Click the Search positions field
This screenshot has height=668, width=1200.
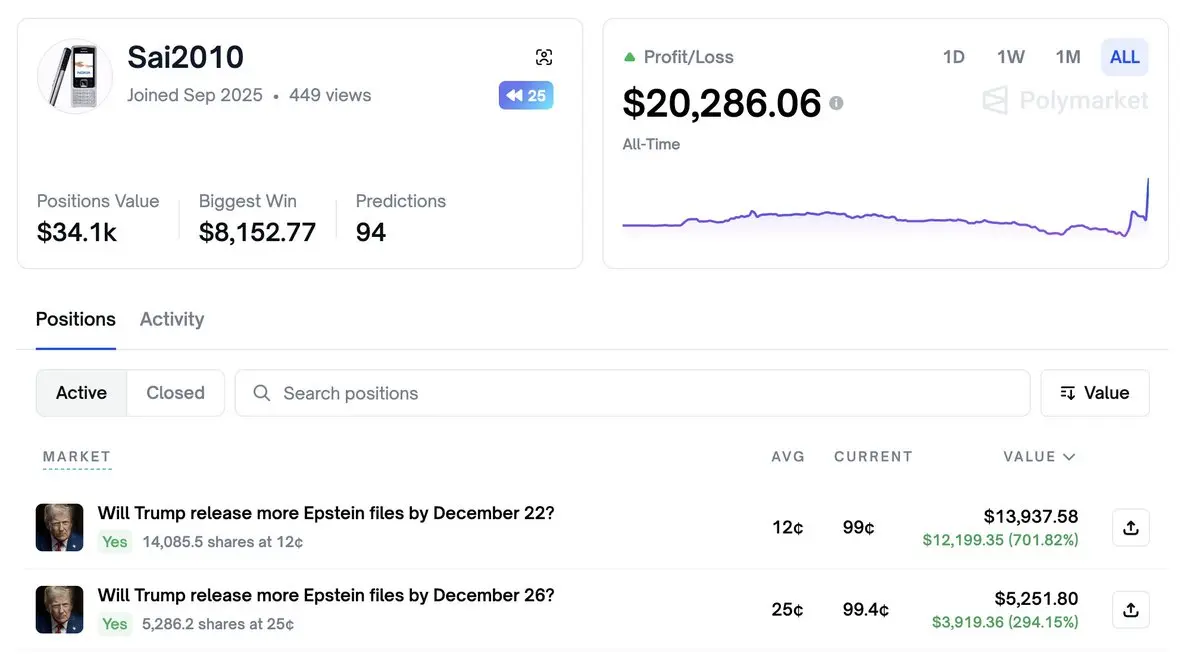(640, 393)
